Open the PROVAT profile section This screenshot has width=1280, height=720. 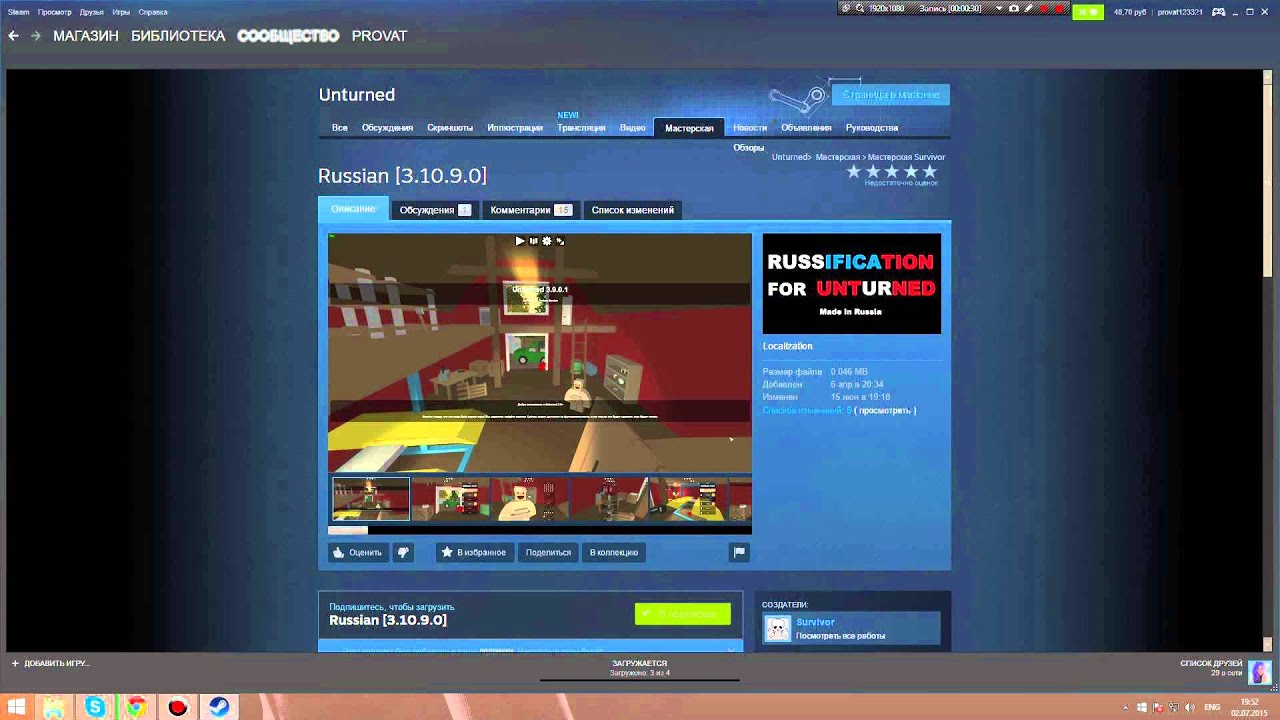coord(379,36)
